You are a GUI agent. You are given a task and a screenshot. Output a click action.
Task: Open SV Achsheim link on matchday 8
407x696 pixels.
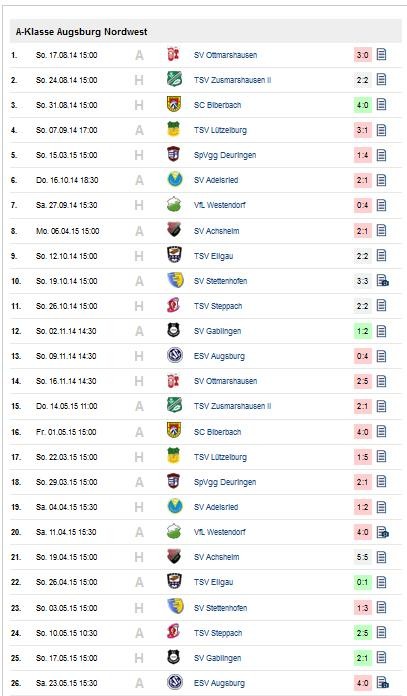point(217,231)
